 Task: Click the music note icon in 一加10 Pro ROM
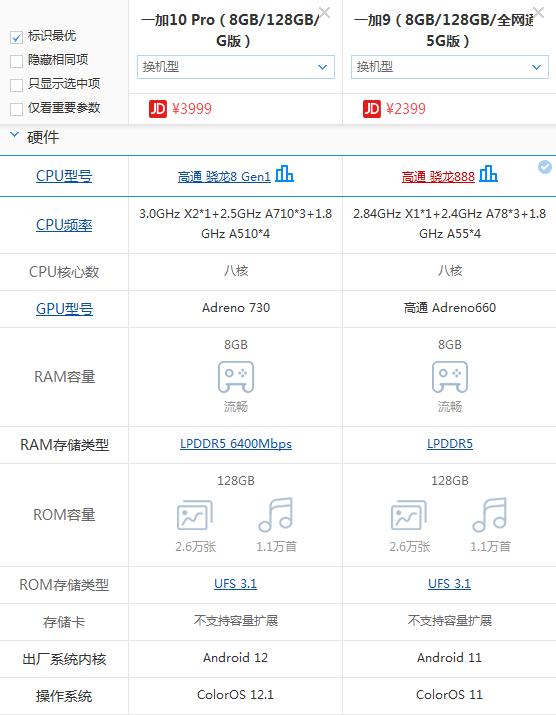click(276, 515)
